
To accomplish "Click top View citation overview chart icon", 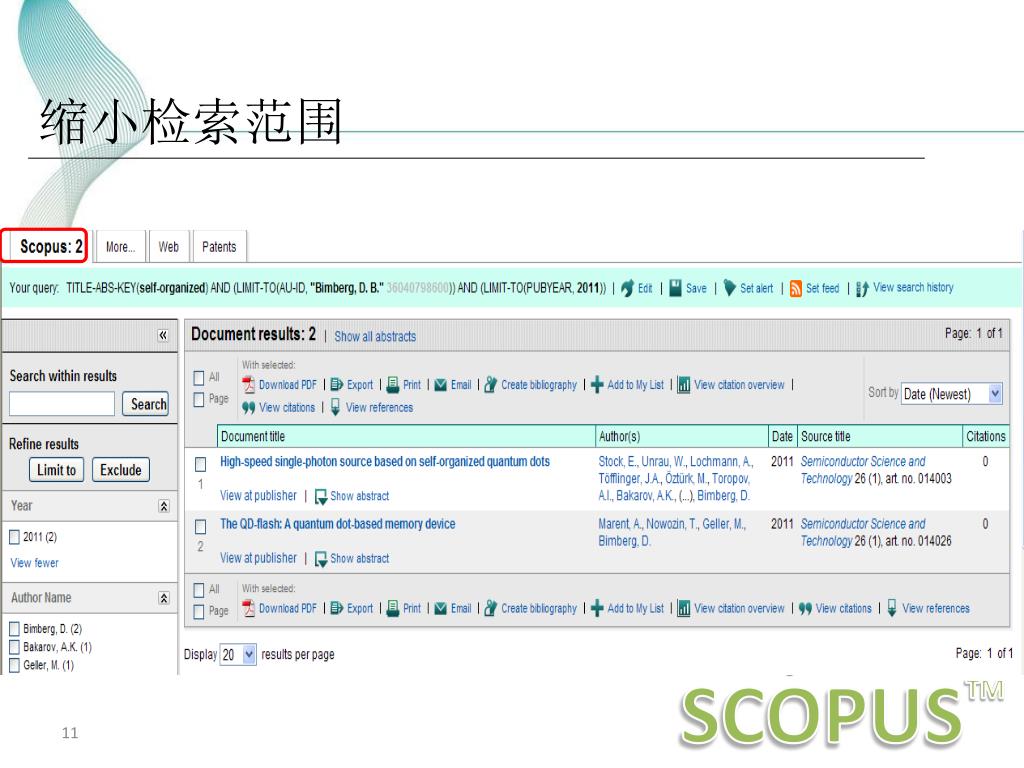I will tap(684, 385).
